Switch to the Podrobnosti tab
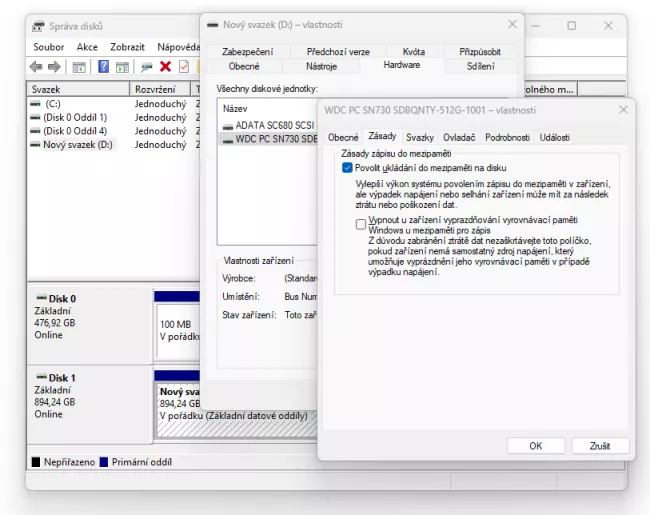Image resolution: width=650 pixels, height=515 pixels. click(x=507, y=137)
